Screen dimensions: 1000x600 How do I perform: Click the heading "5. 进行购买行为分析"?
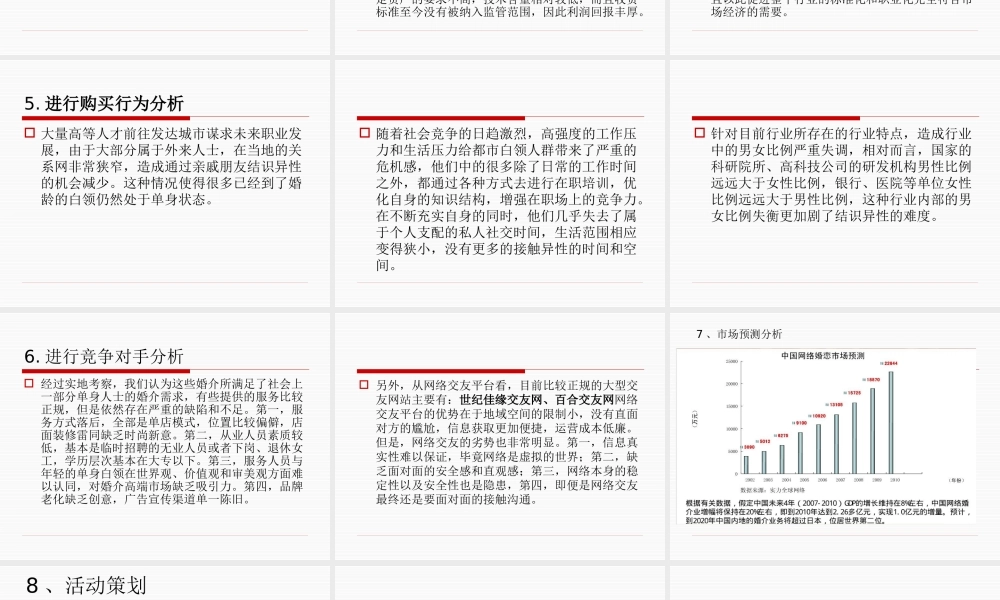tap(104, 103)
